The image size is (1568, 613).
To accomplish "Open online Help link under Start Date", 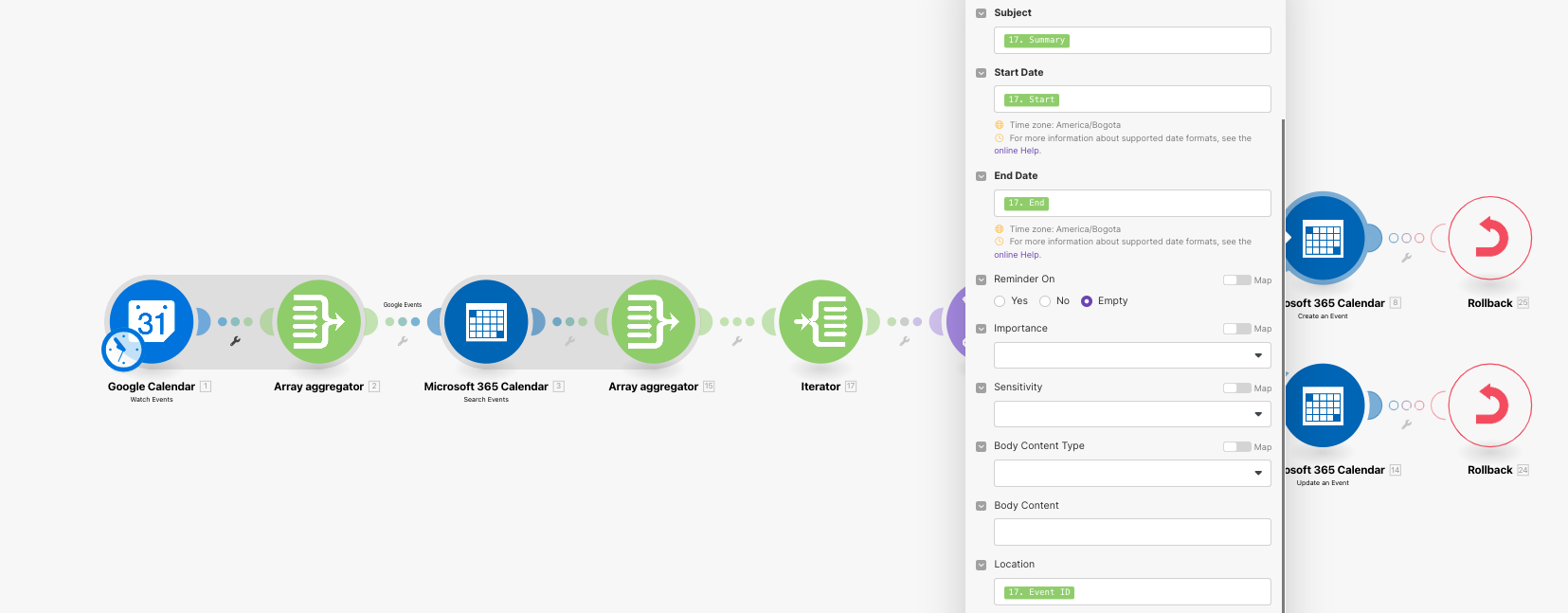I will coord(1017,151).
